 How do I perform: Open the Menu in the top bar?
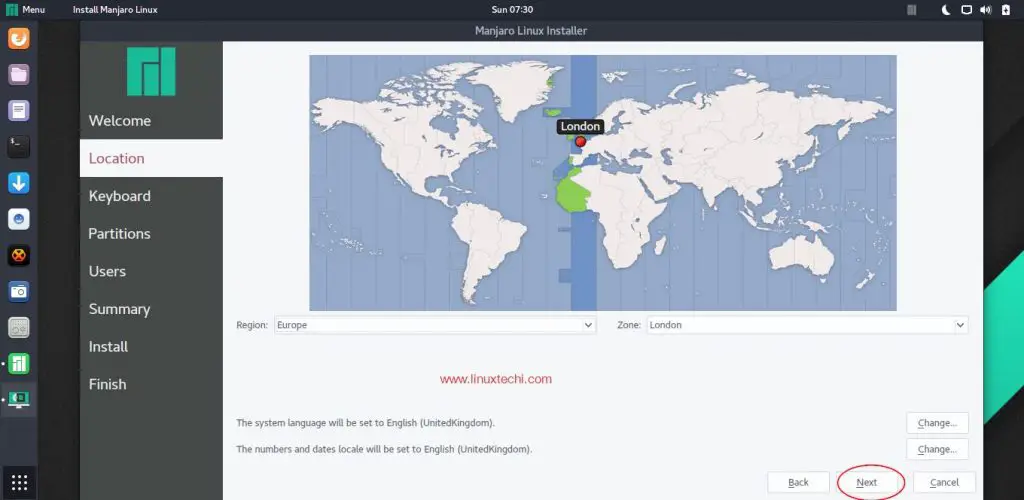pos(33,10)
